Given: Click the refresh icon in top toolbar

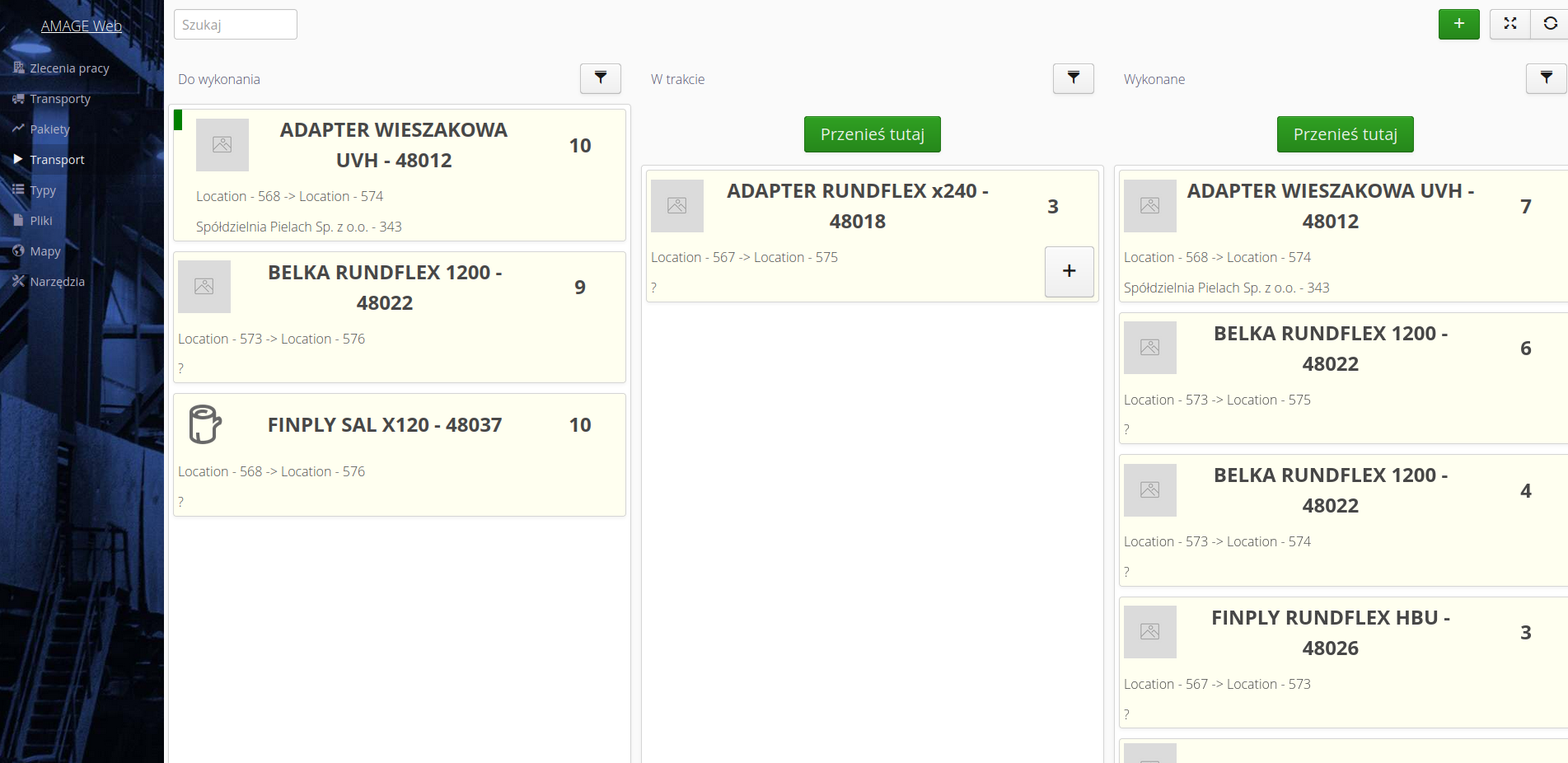Looking at the screenshot, I should pyautogui.click(x=1550, y=24).
